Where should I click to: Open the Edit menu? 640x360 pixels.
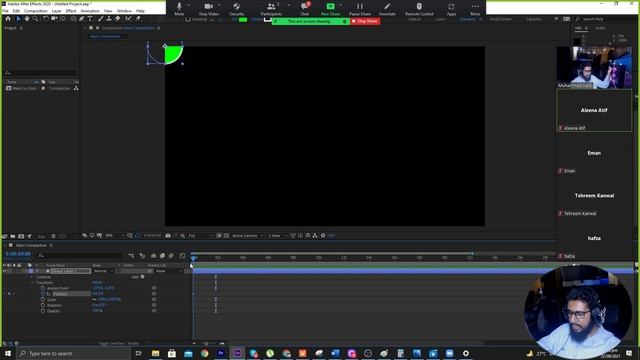[16, 11]
